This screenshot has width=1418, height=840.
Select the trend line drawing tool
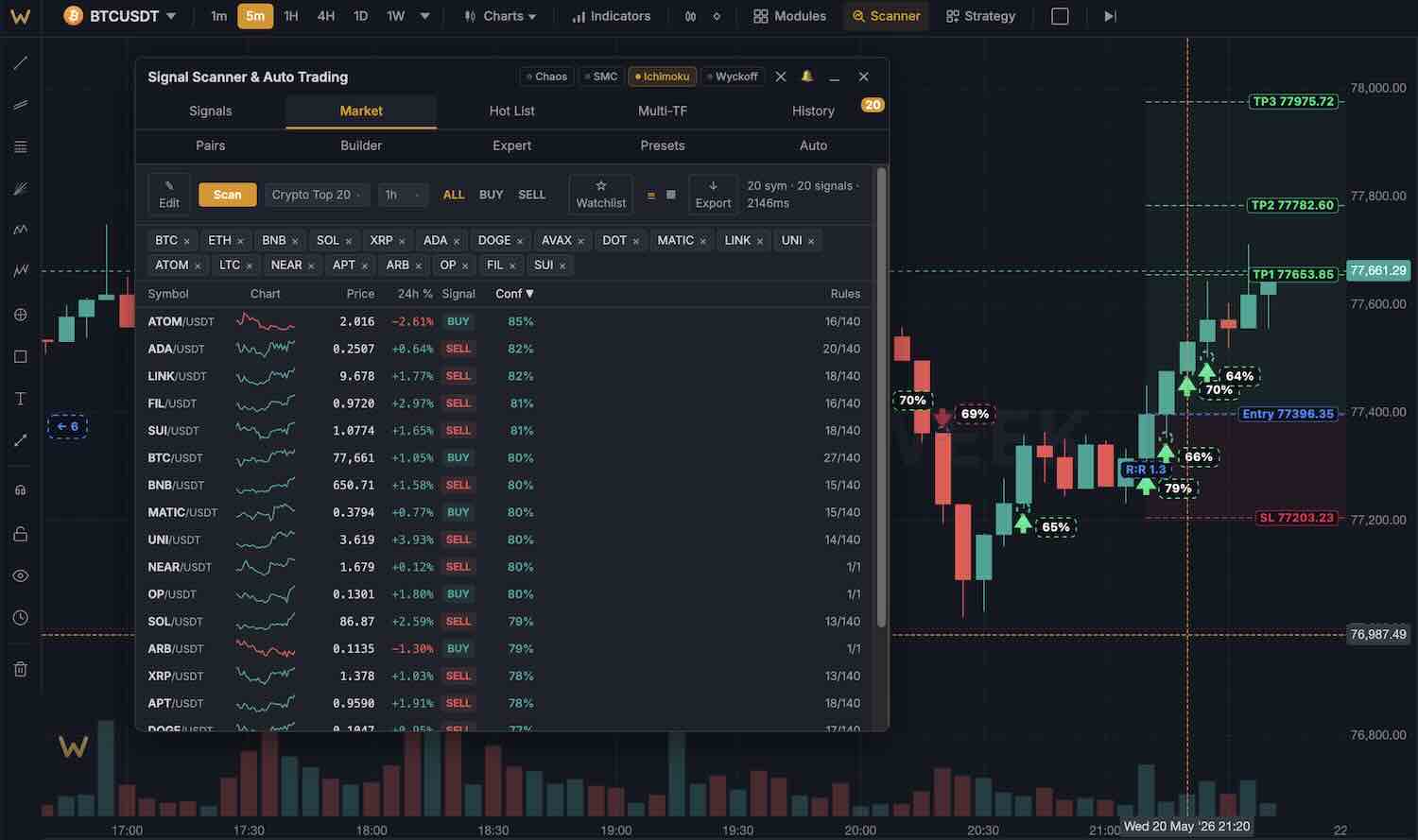20,63
